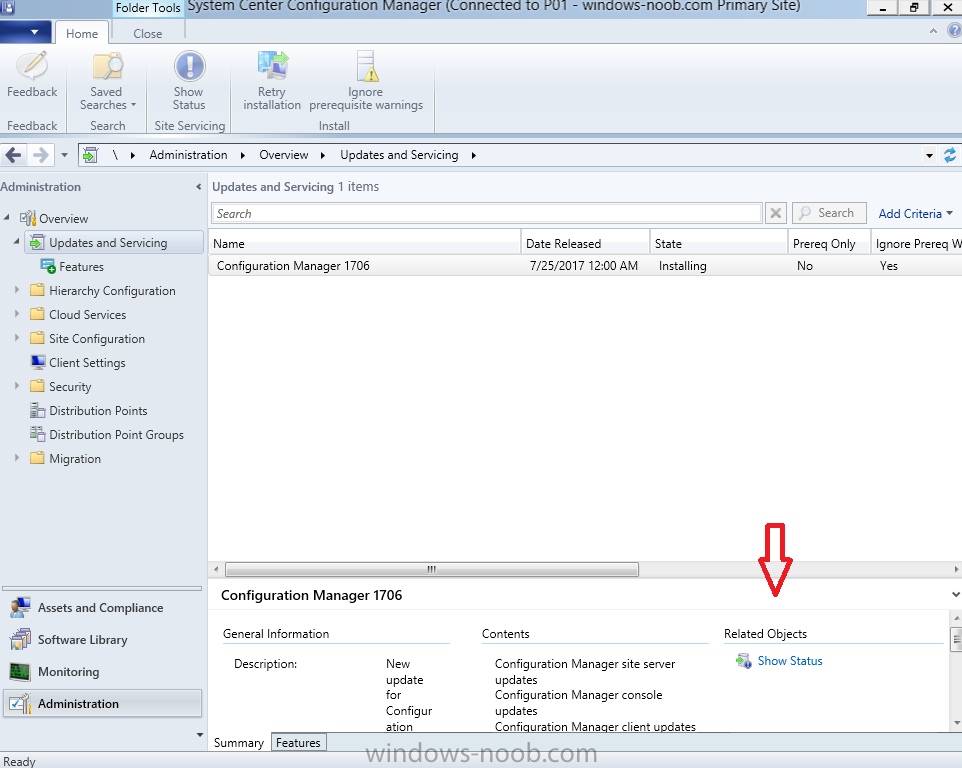Click the Search button
This screenshot has height=768, width=962.
point(829,213)
